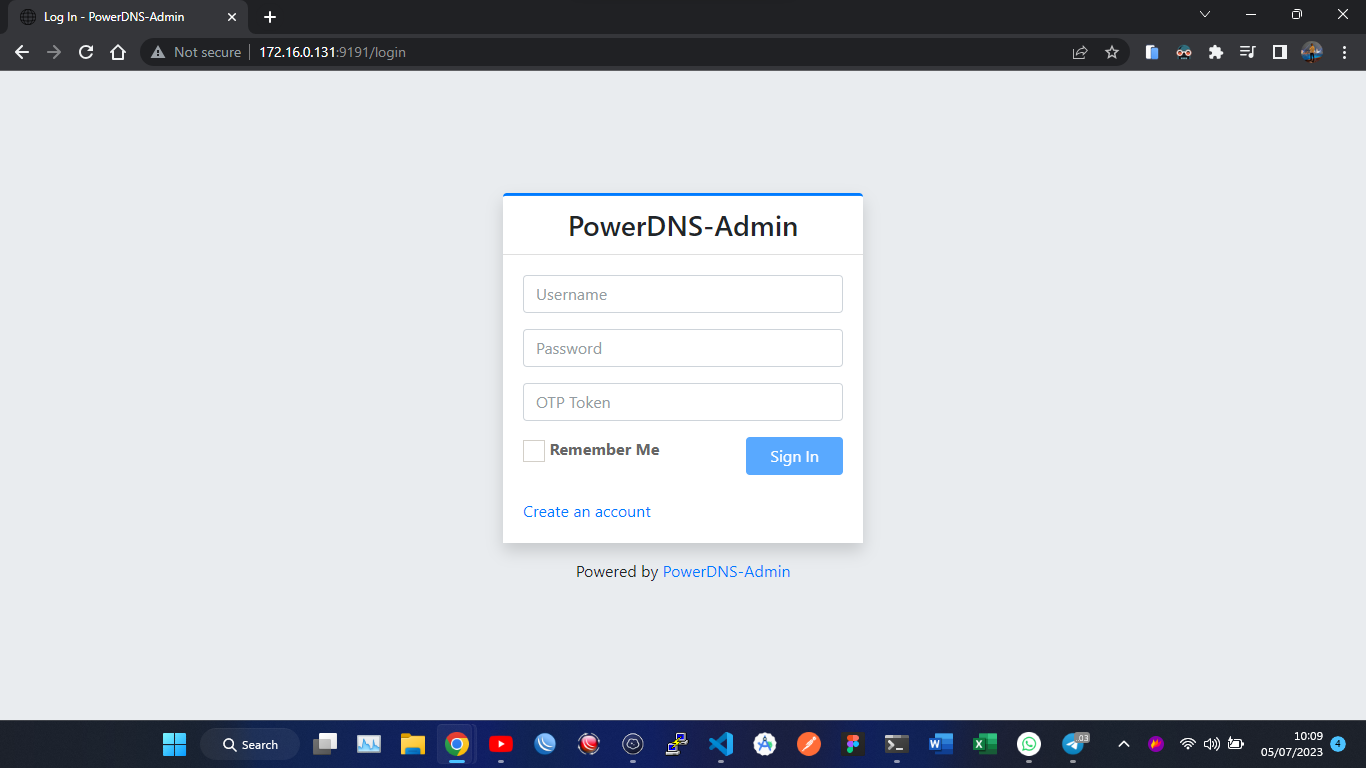The height and width of the screenshot is (768, 1366).
Task: Expand the system tray hidden icons chevron
Action: [1124, 744]
